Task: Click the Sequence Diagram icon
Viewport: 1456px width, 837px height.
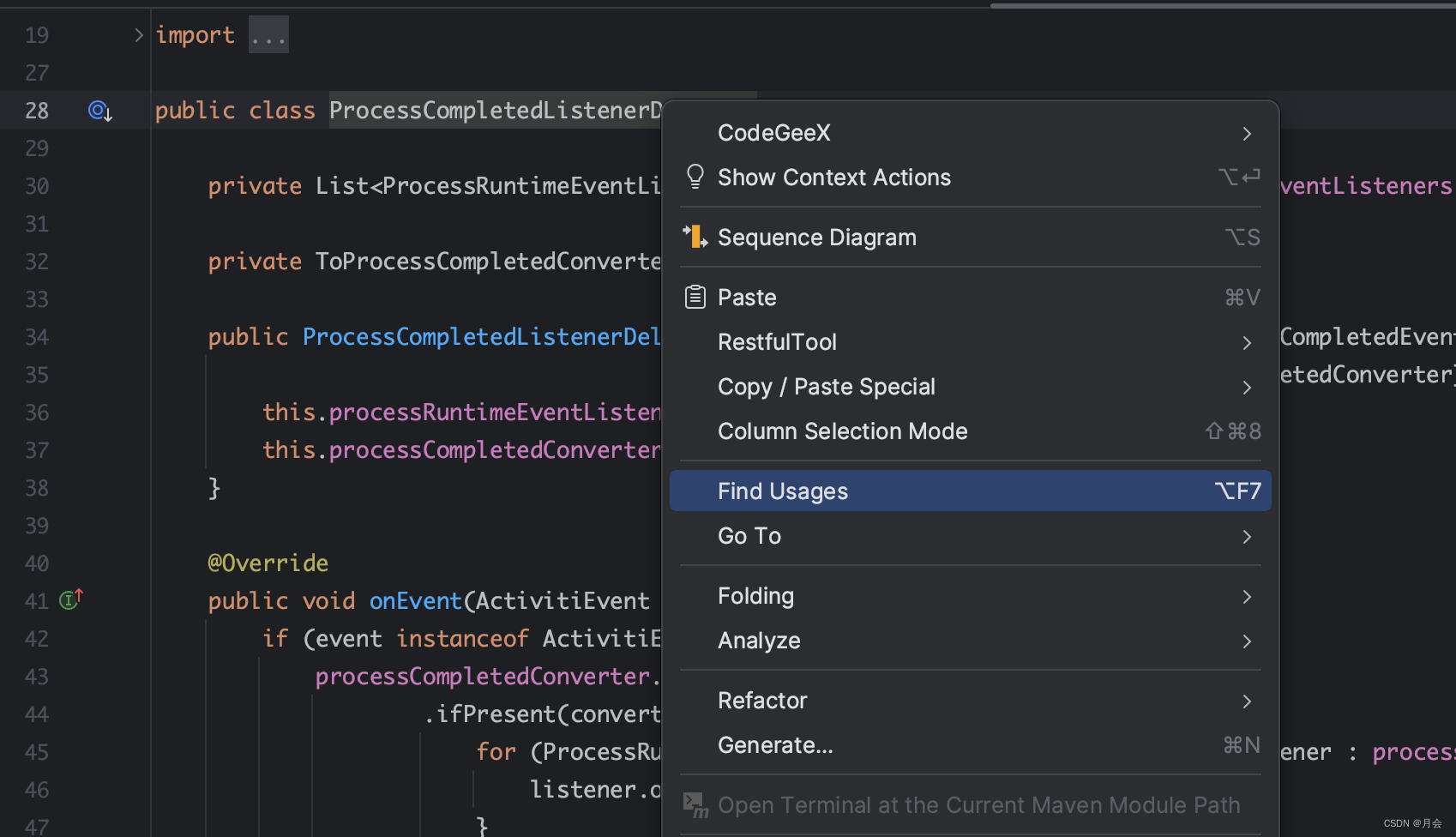Action: (695, 237)
